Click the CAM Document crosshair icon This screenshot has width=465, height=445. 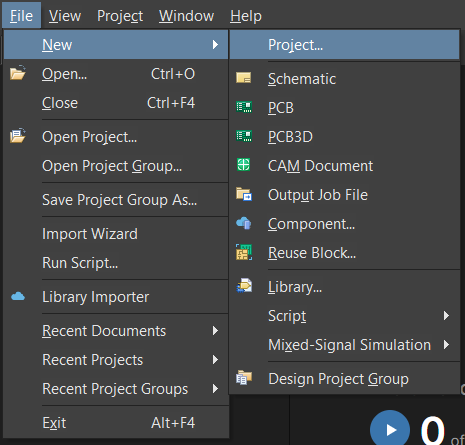tap(243, 165)
